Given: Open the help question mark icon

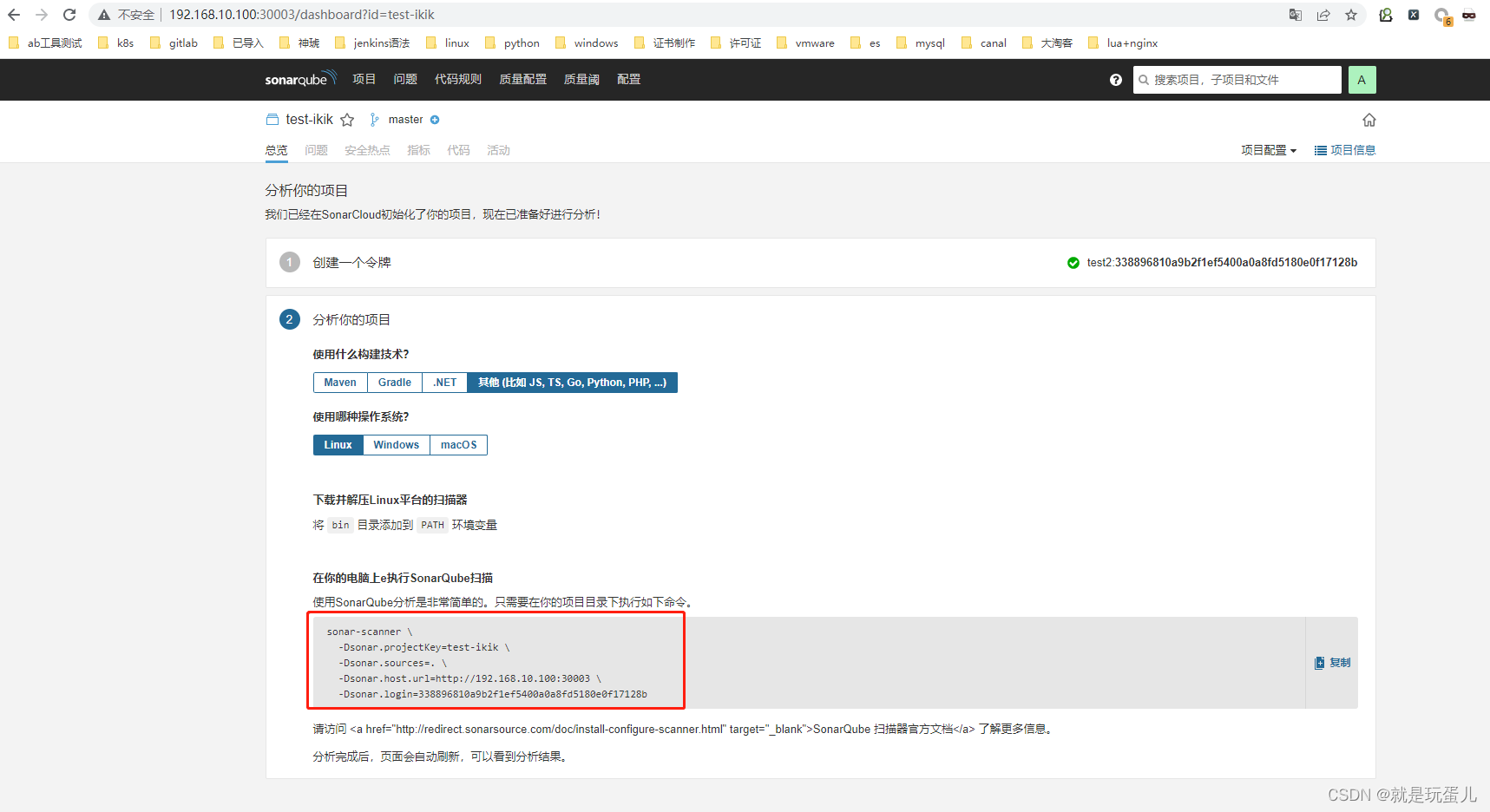Looking at the screenshot, I should 1116,80.
